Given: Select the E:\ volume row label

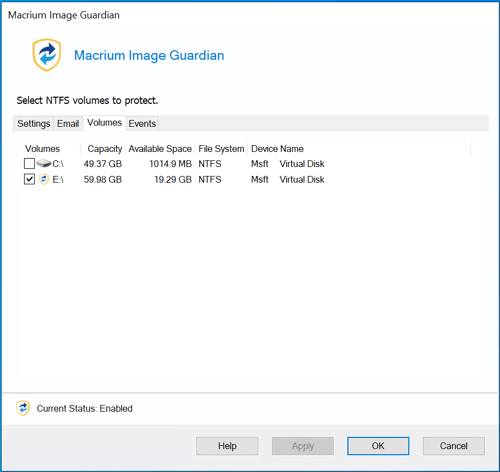Looking at the screenshot, I should click(x=58, y=180).
